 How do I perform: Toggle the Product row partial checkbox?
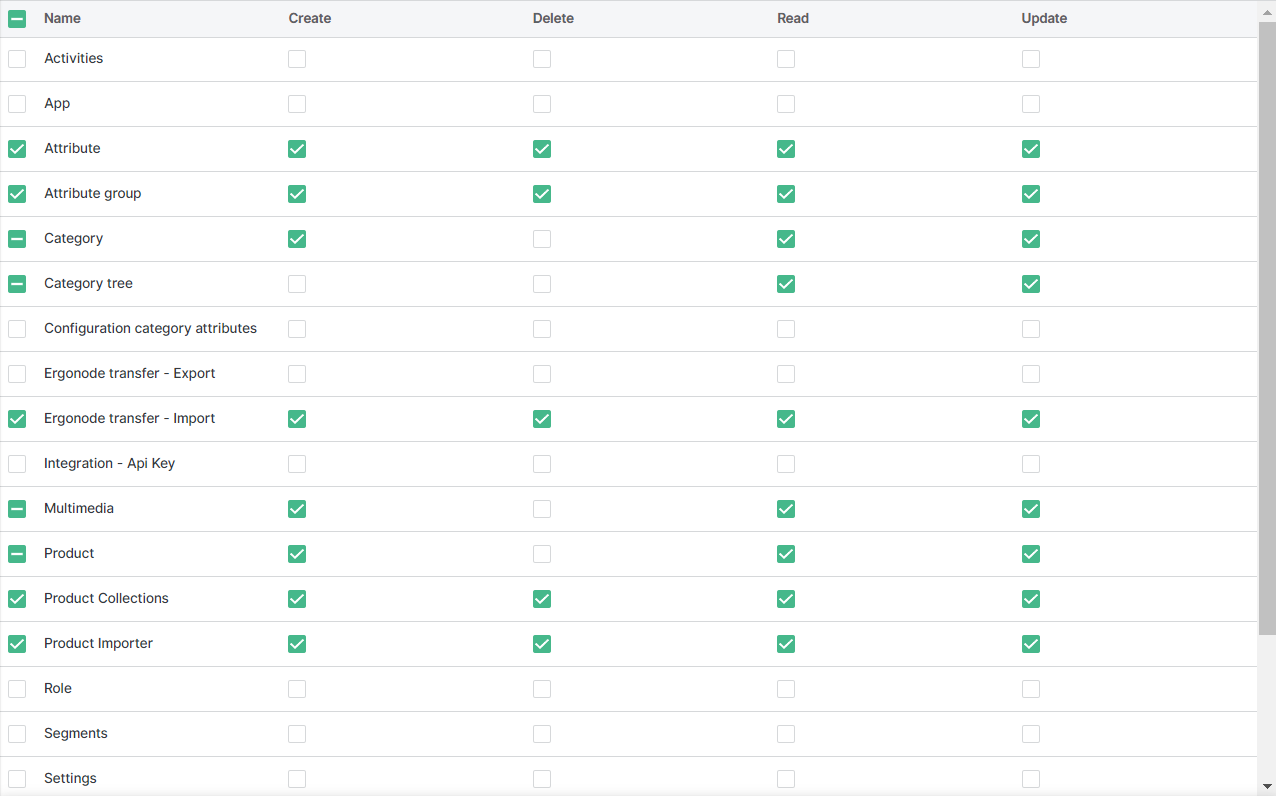click(x=17, y=554)
